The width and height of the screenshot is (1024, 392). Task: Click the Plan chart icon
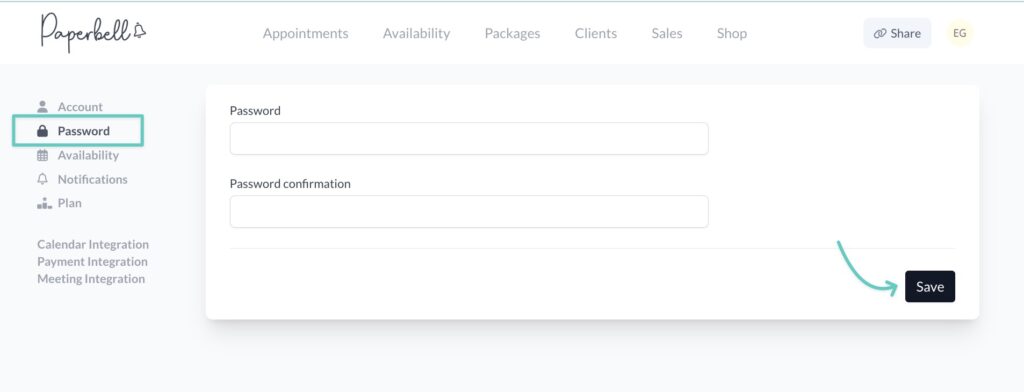tap(44, 203)
